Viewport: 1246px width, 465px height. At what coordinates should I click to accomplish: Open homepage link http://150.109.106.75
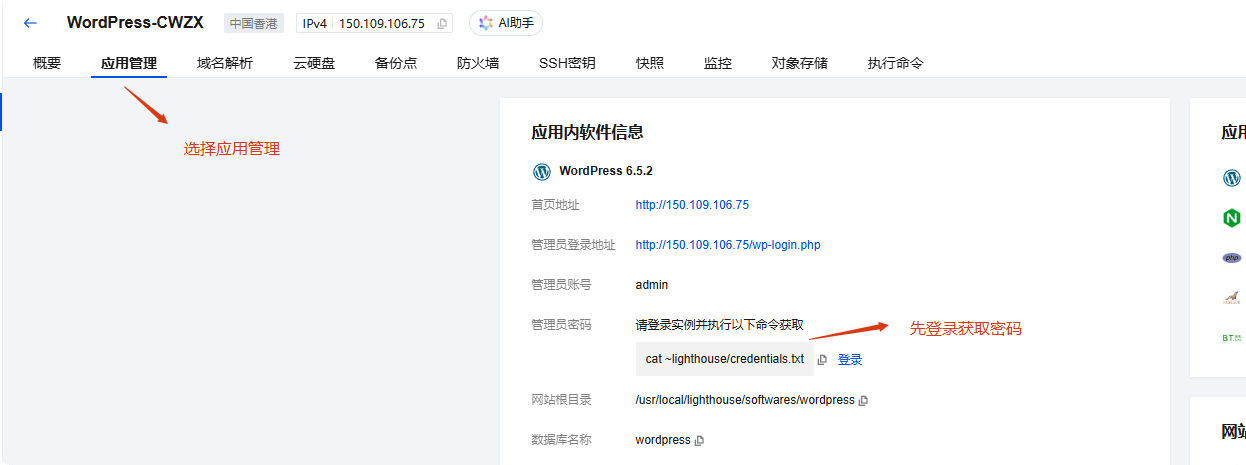click(692, 205)
